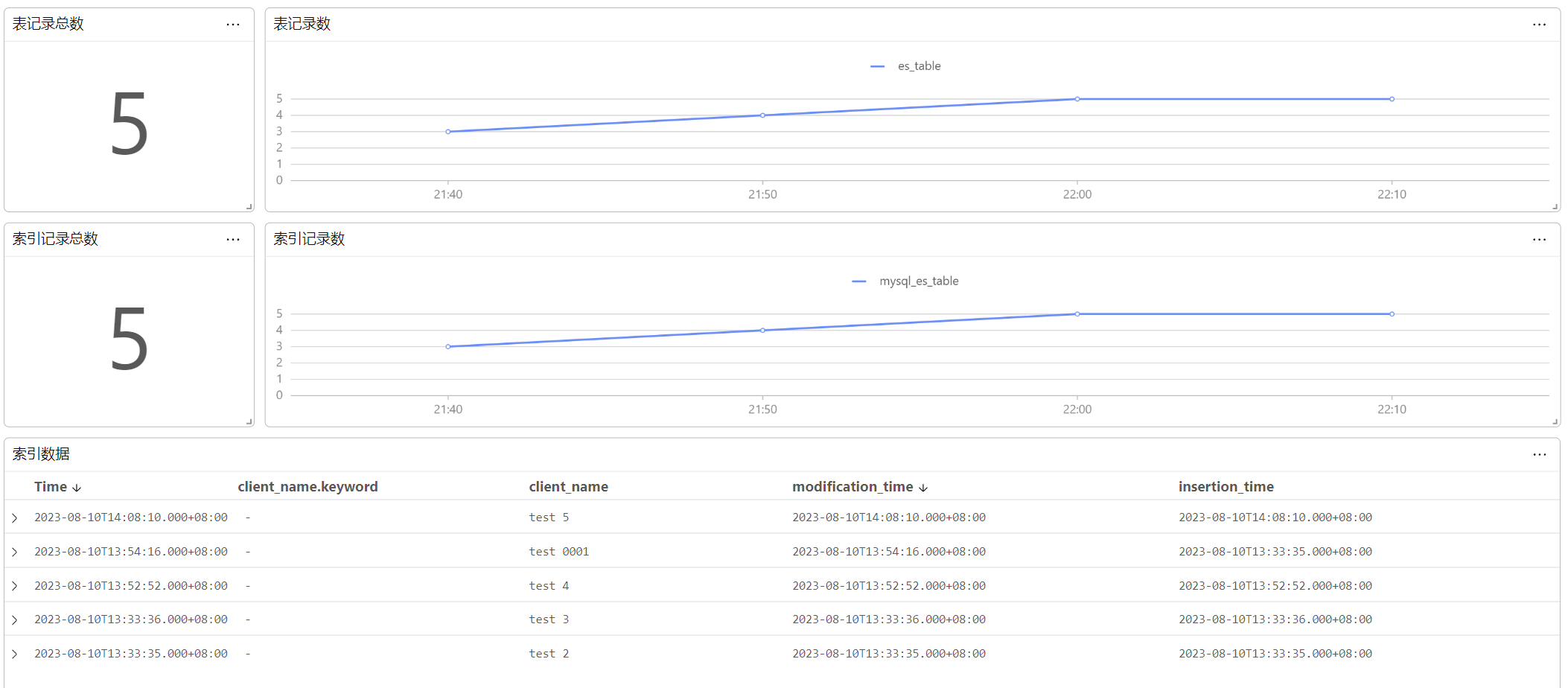The width and height of the screenshot is (1568, 688).
Task: Expand the test 5 row
Action: pos(15,517)
